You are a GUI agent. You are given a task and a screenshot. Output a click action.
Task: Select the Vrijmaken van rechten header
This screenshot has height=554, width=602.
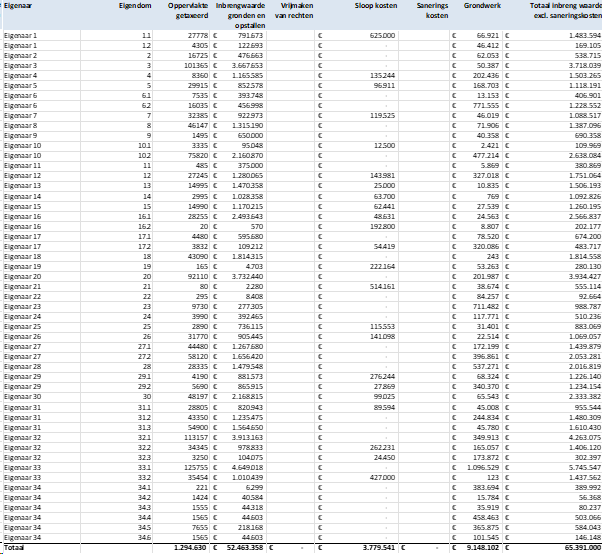pyautogui.click(x=290, y=15)
